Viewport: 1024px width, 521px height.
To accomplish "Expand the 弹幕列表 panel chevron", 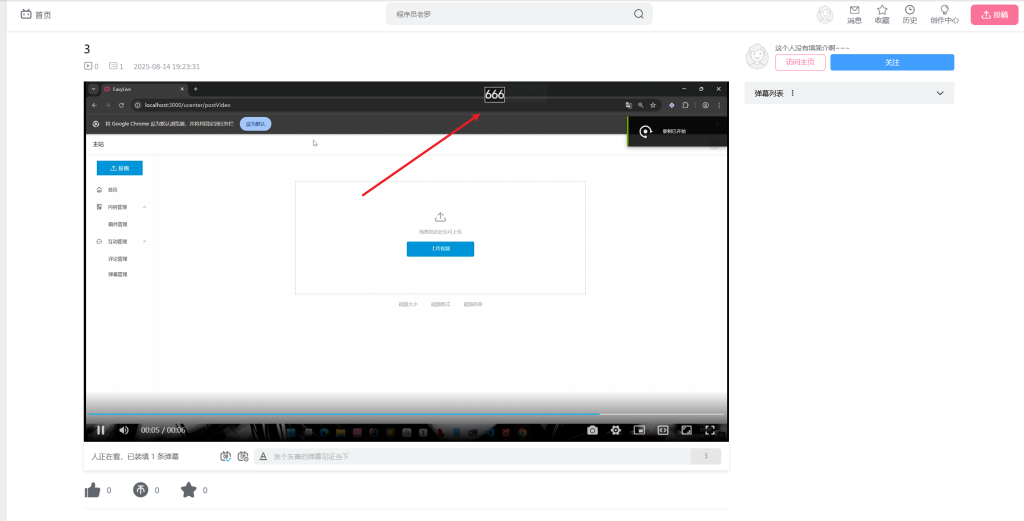I will 939,93.
